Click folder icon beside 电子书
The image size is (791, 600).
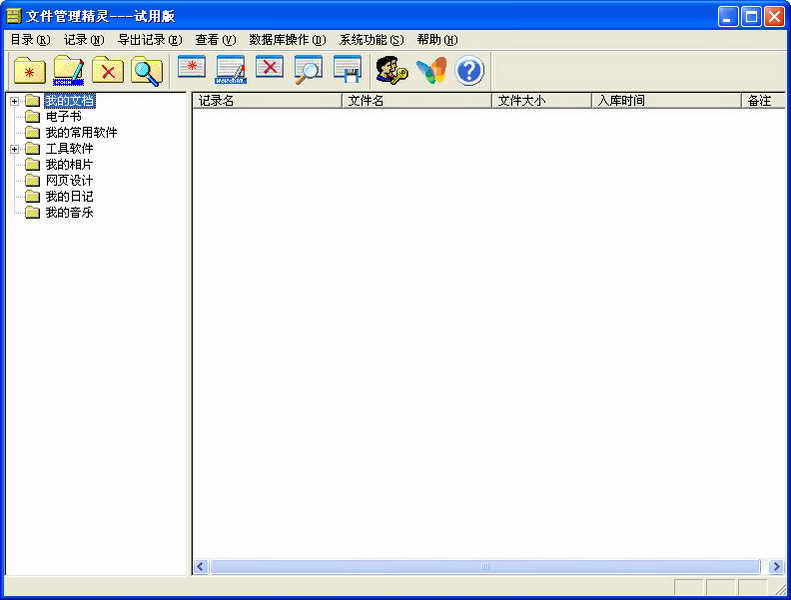tap(33, 117)
